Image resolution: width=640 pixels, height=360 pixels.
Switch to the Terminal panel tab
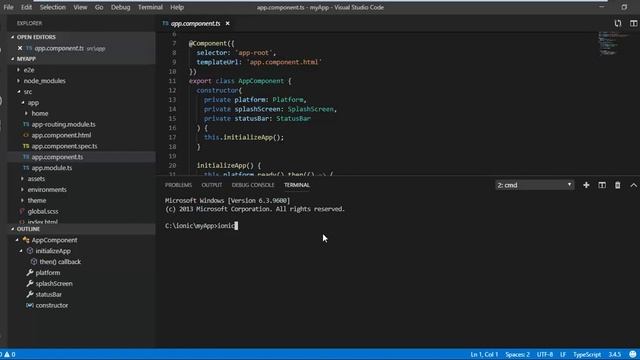tap(297, 185)
